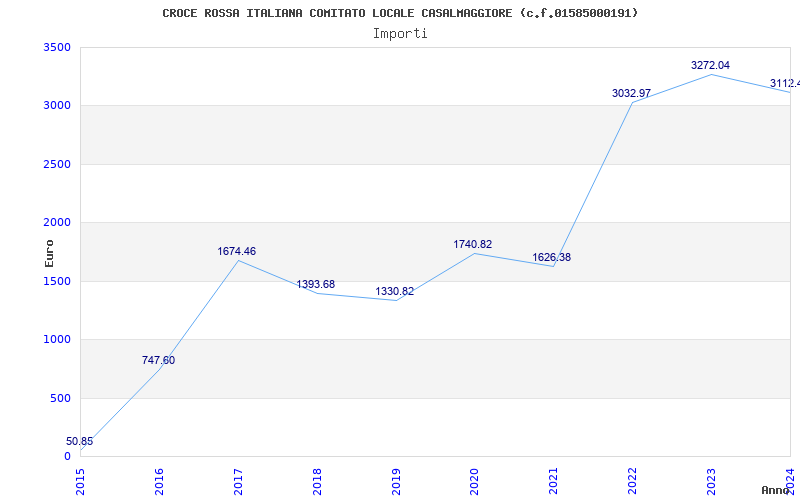
Task: Click year label 2020
Action: tap(474, 481)
